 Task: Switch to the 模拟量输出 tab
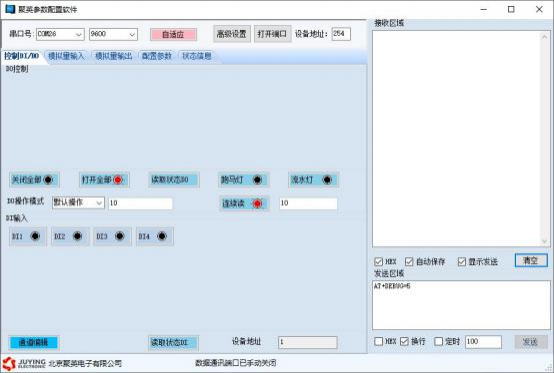point(114,56)
